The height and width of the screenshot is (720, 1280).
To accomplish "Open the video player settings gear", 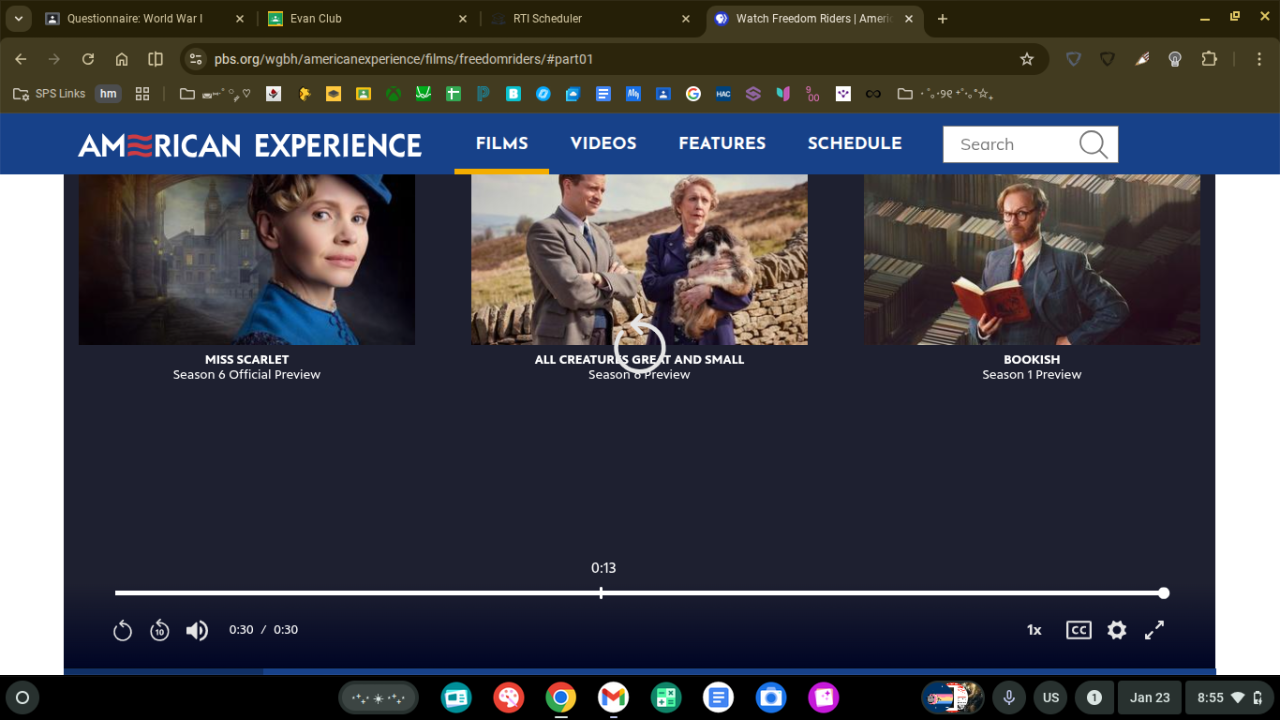I will click(x=1117, y=630).
